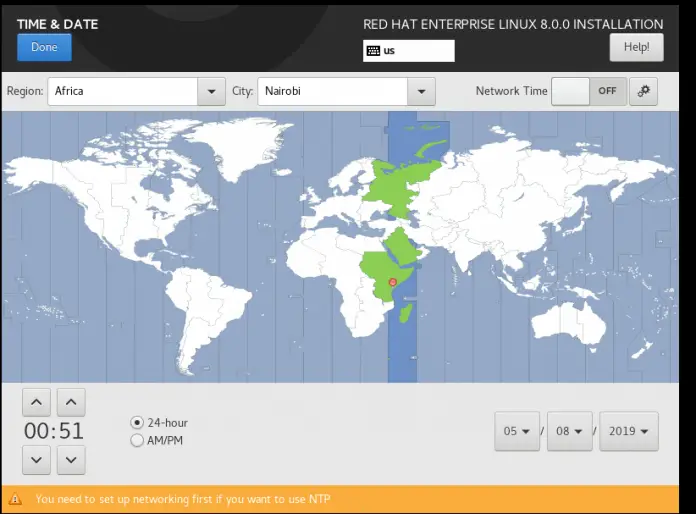The image size is (696, 514).
Task: Increase minutes with up arrow
Action: coord(70,403)
